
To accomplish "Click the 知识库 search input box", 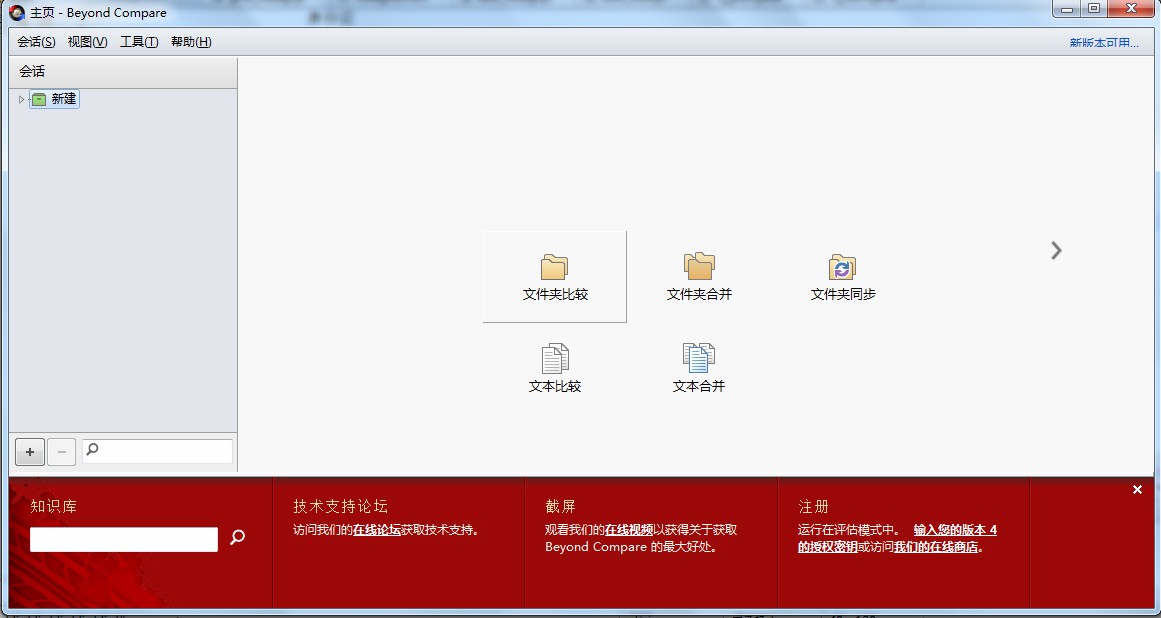I will click(x=124, y=540).
